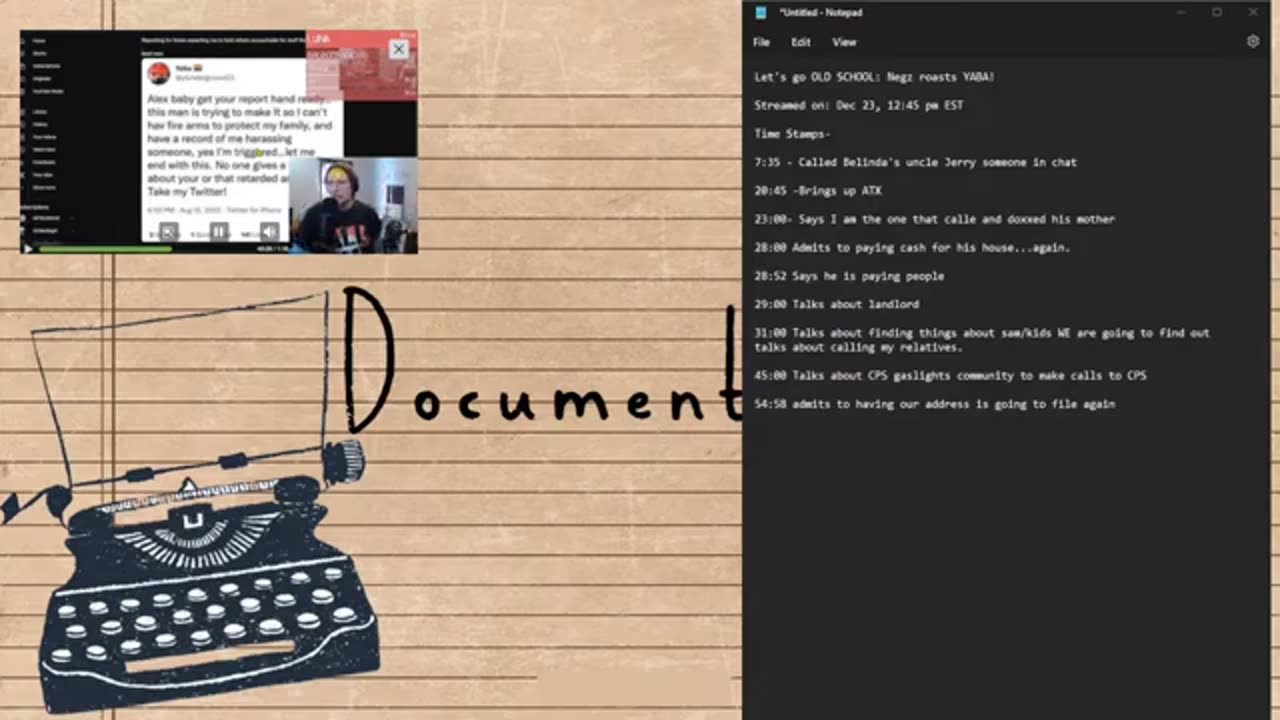Maximize the Notepad window
Viewport: 1280px width, 720px height.
coord(1217,12)
